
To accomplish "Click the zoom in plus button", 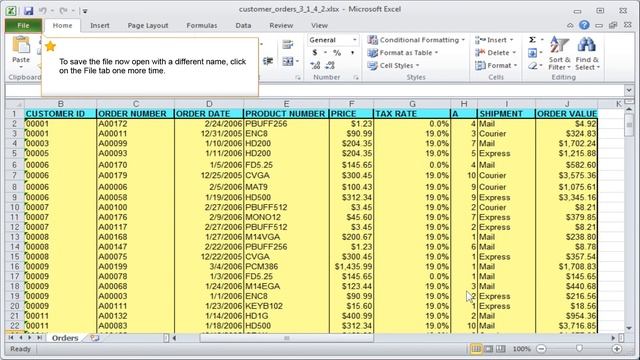I will [617, 349].
